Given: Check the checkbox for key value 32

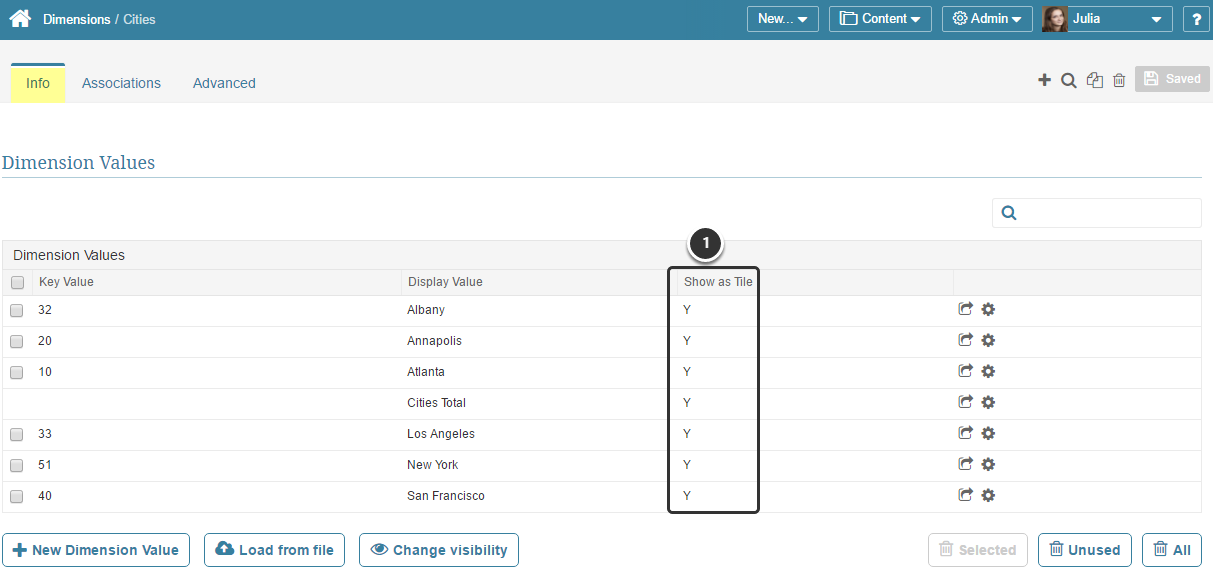Looking at the screenshot, I should pyautogui.click(x=17, y=309).
